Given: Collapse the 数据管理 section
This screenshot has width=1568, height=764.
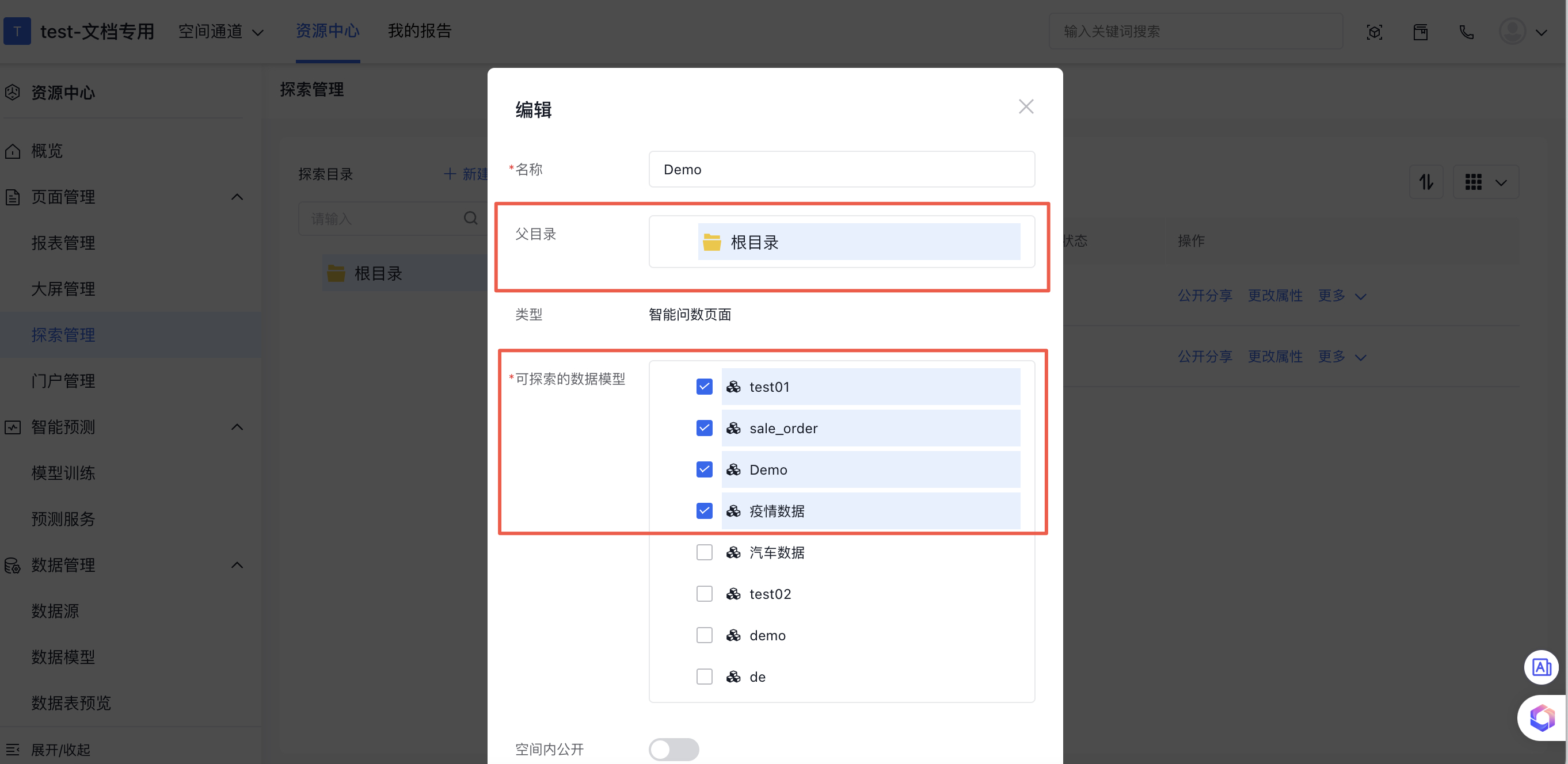Looking at the screenshot, I should tap(237, 565).
